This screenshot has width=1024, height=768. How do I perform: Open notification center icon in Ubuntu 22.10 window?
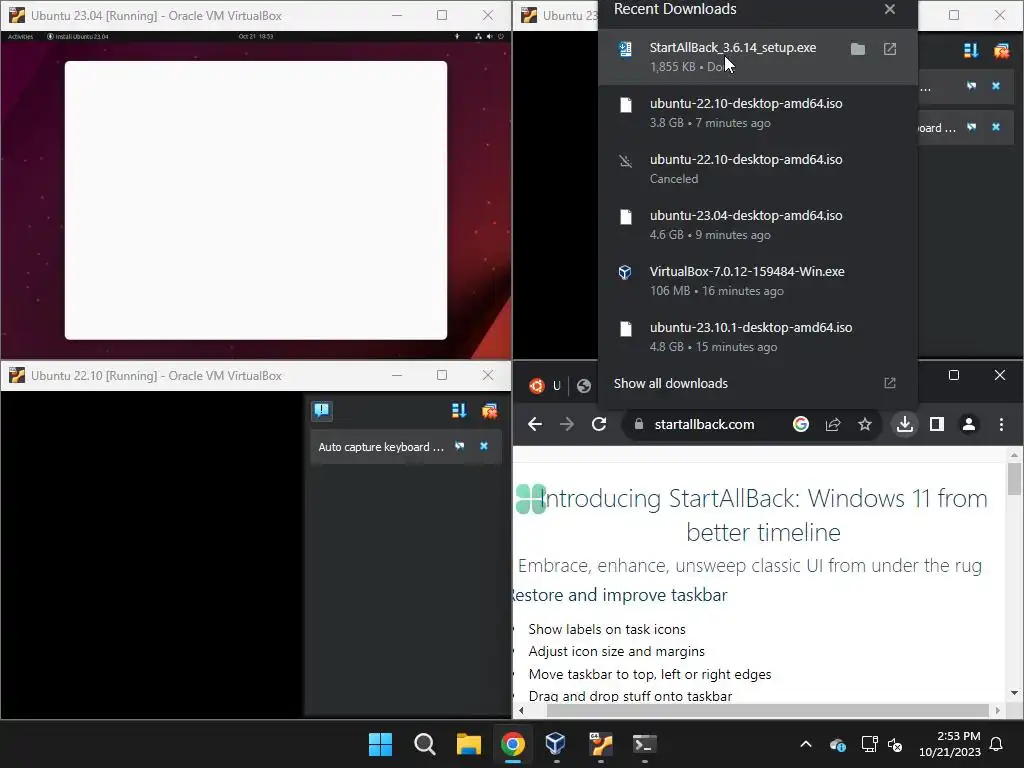pyautogui.click(x=322, y=410)
